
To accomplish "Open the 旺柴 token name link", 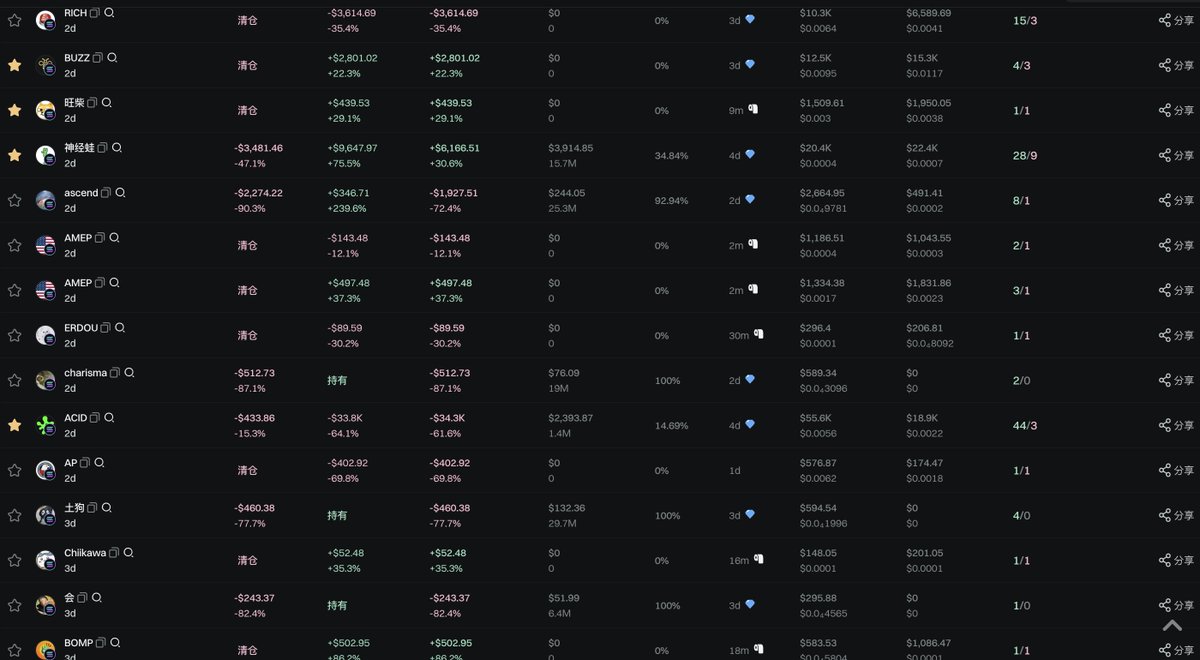I will (x=74, y=103).
